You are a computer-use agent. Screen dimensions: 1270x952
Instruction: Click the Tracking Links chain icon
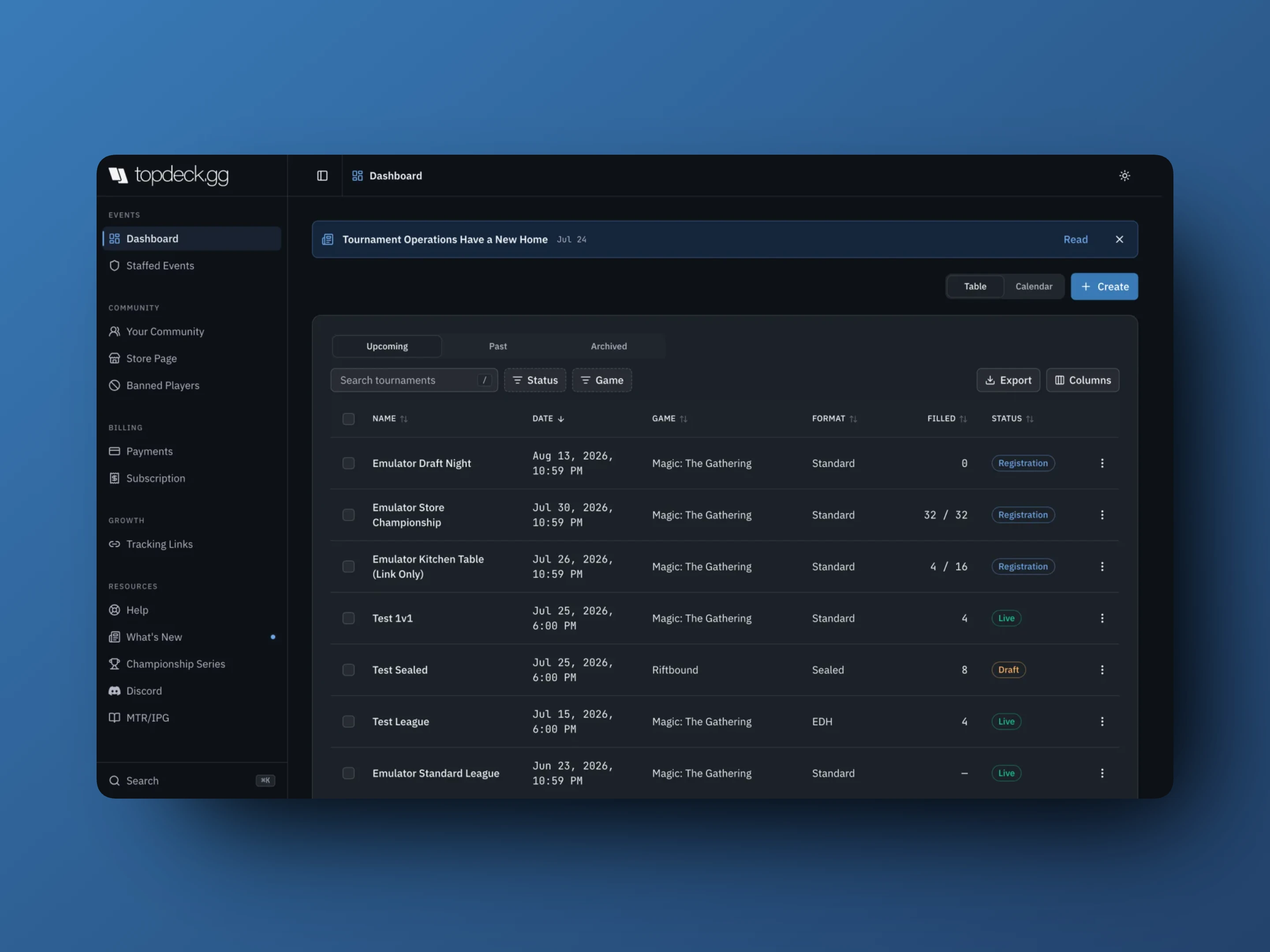click(x=114, y=544)
